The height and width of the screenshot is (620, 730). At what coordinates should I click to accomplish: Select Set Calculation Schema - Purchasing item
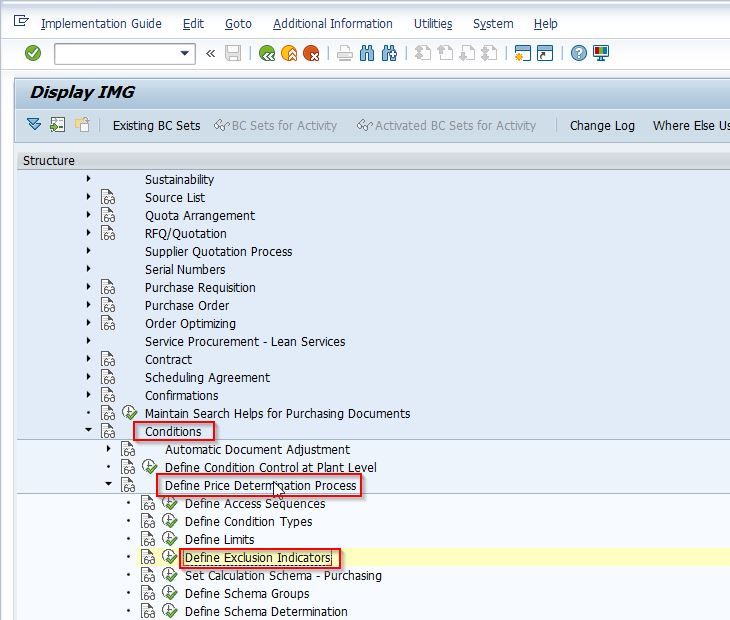pos(283,576)
